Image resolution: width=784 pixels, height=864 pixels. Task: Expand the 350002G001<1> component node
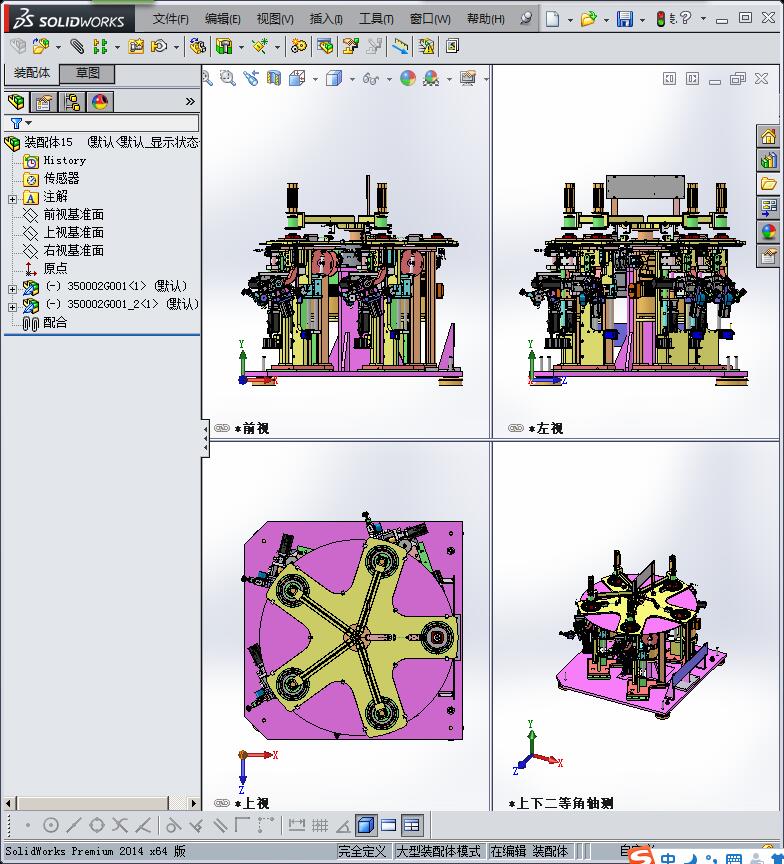(12, 289)
